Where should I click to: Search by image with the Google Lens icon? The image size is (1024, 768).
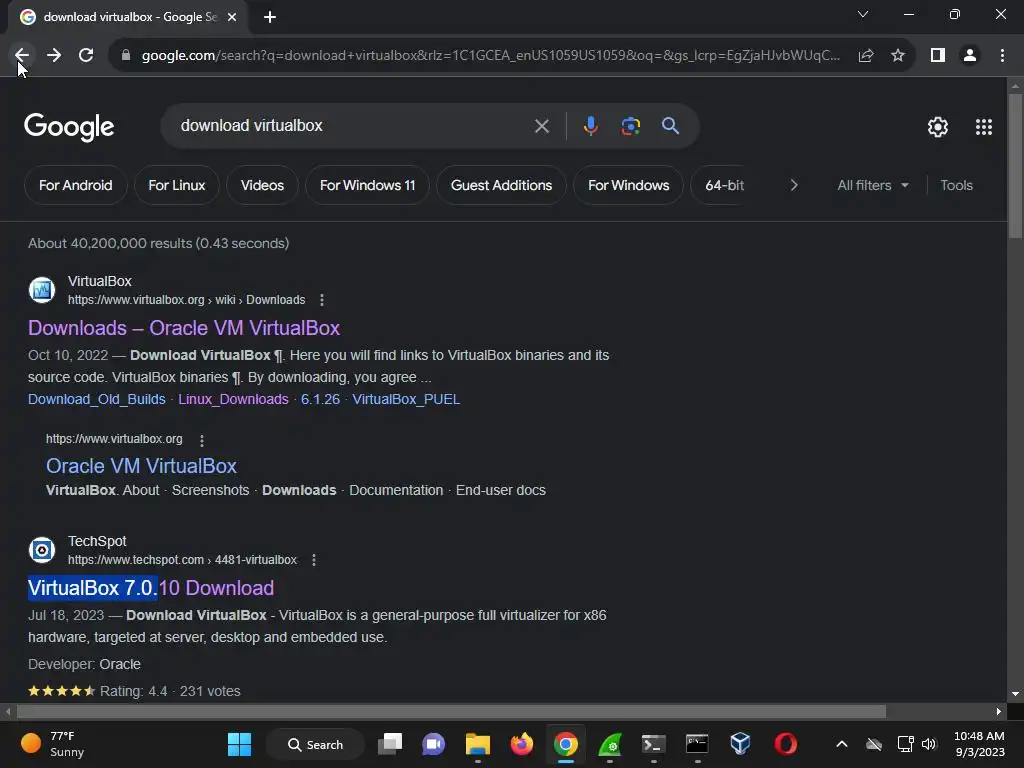[630, 126]
